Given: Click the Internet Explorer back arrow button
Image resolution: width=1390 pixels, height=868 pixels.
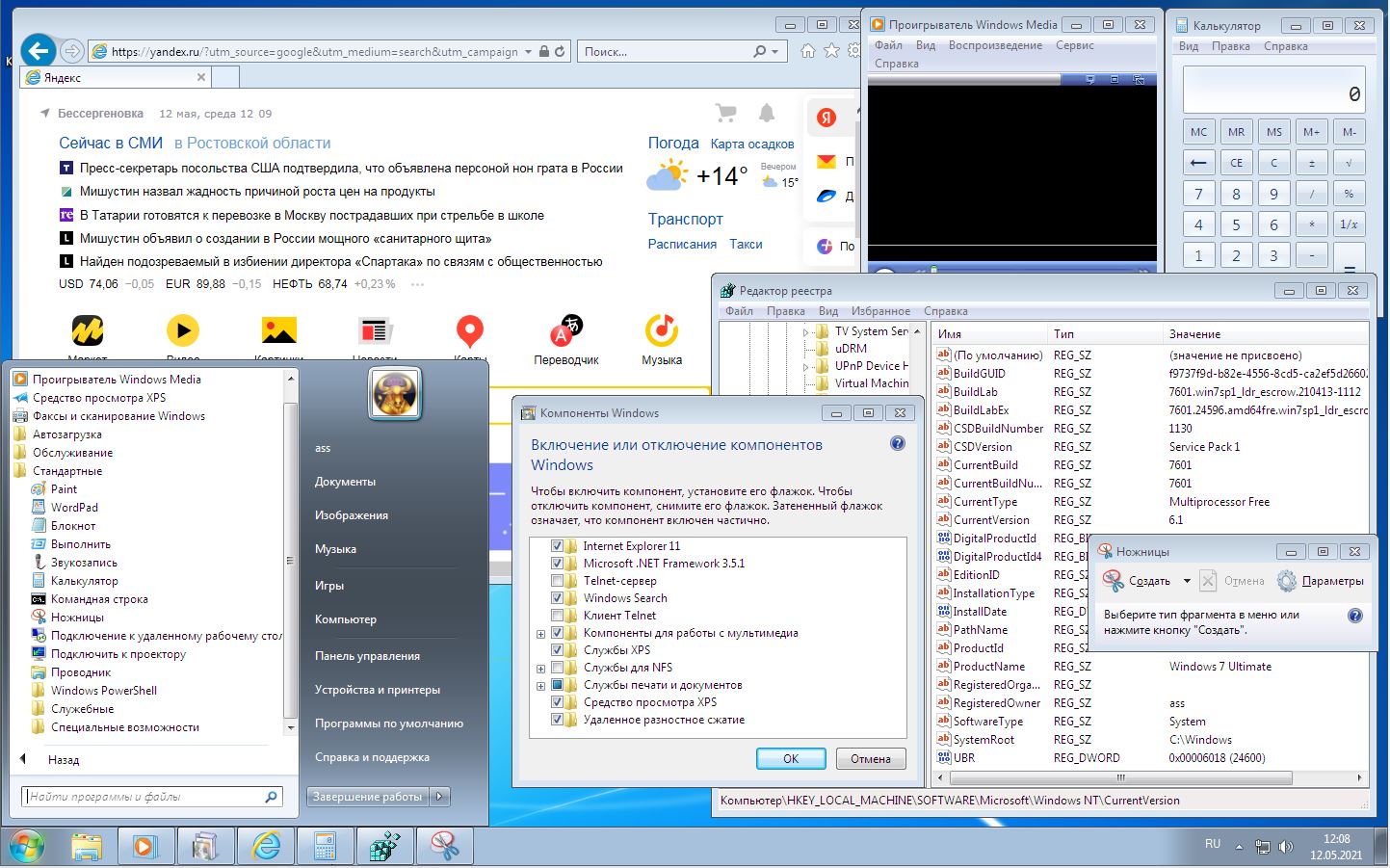Looking at the screenshot, I should [38, 50].
